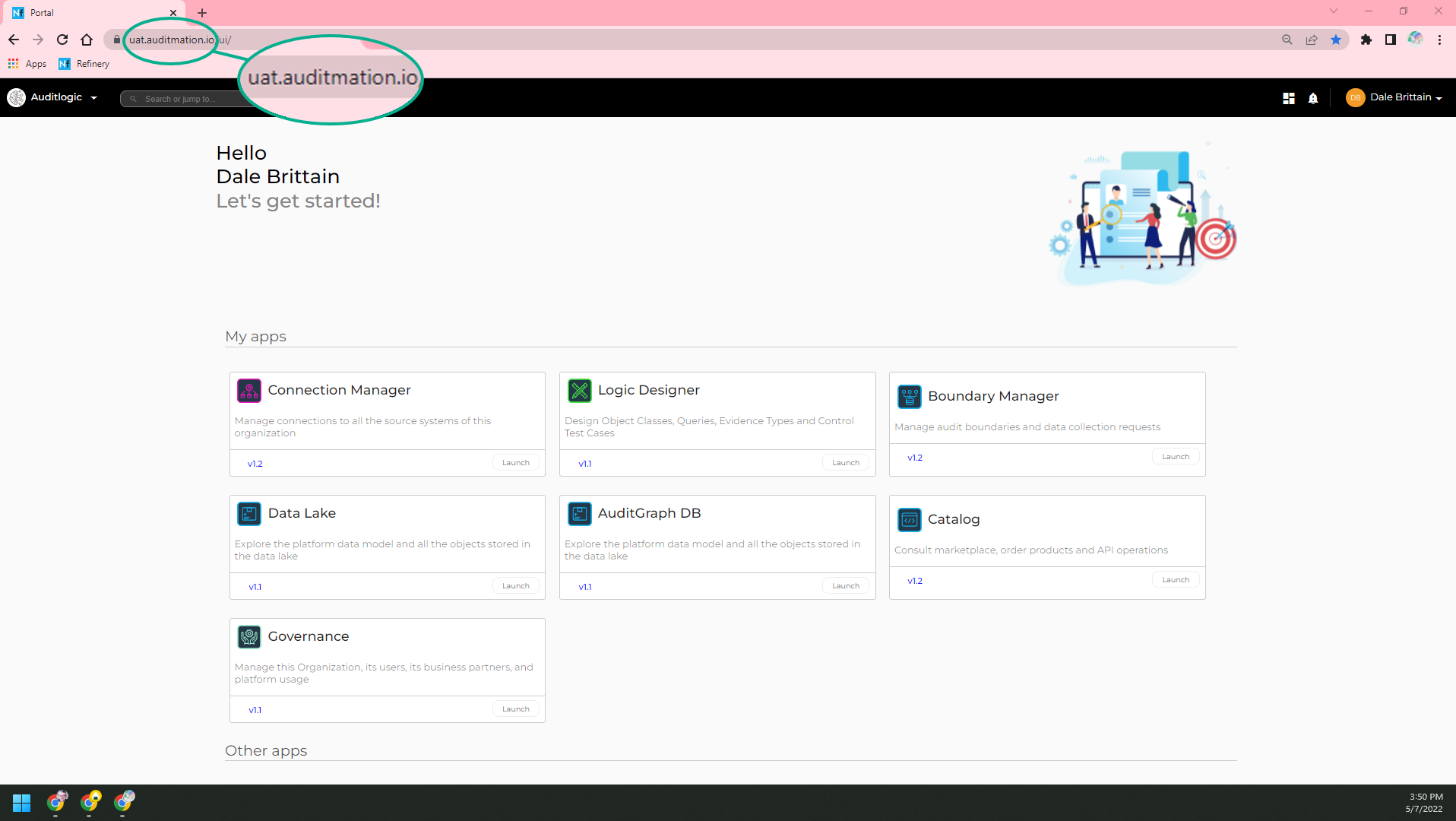1456x821 pixels.
Task: Open Chrome's three-dot menu
Action: point(1439,40)
